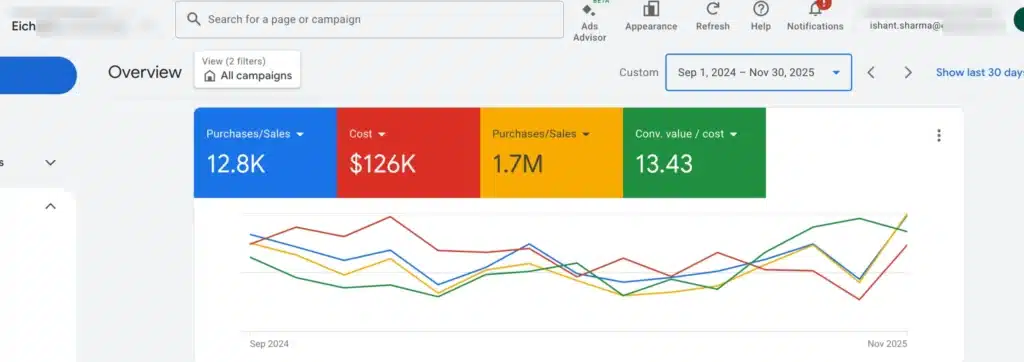Open the green Conv. value / cost dropdown

pos(686,134)
